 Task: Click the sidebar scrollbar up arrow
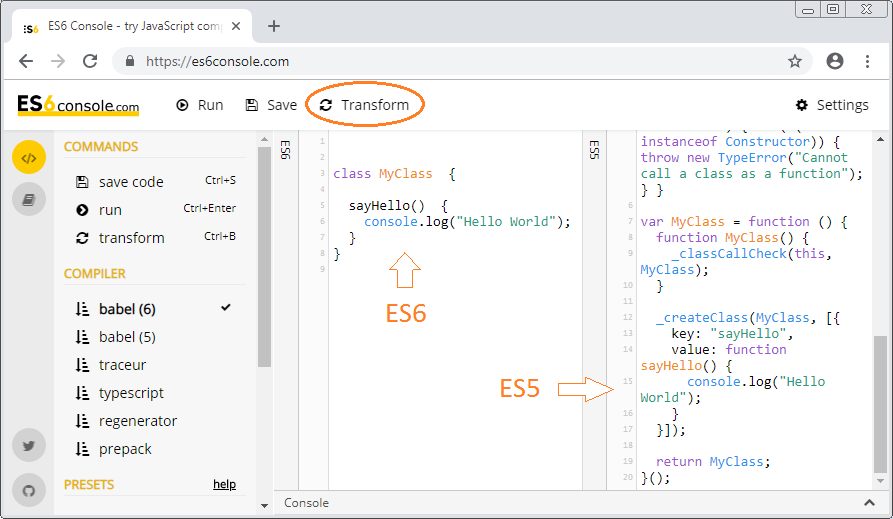(264, 140)
